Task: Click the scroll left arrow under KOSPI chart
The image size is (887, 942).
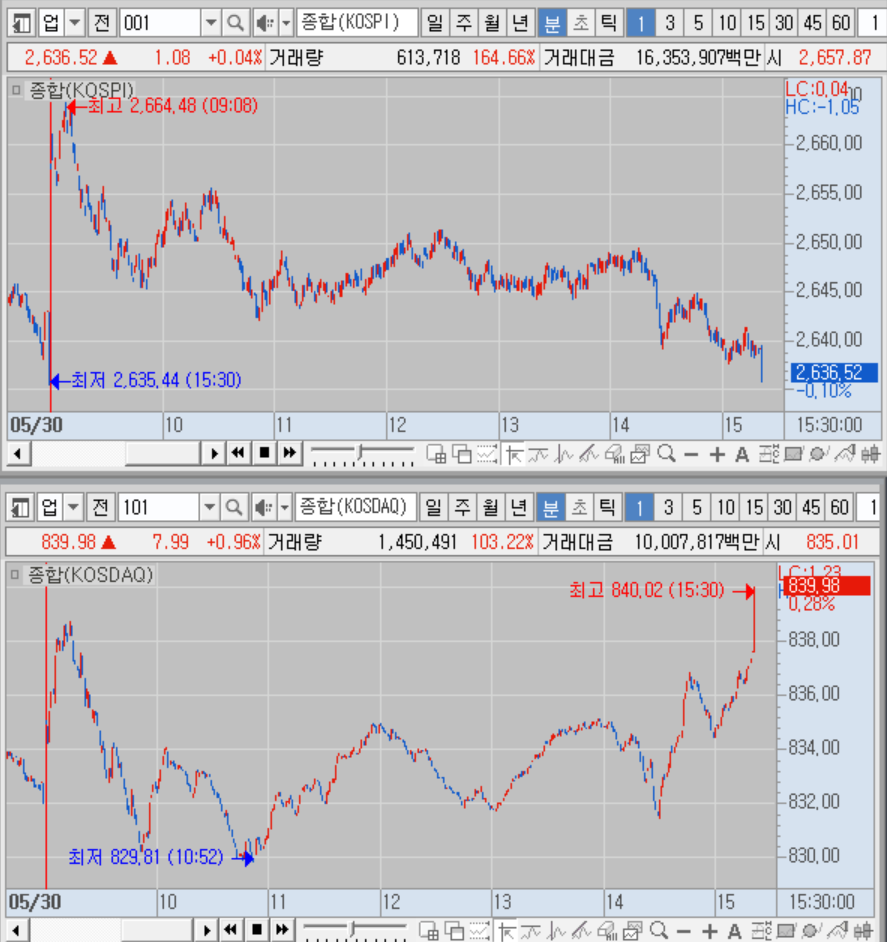Action: (x=19, y=453)
